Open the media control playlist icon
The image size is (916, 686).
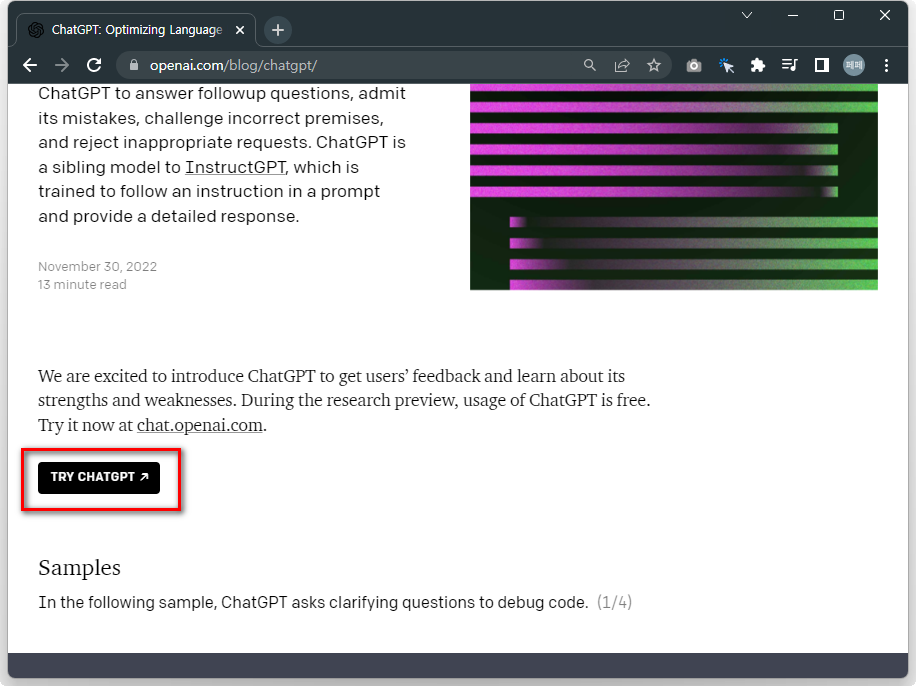[x=790, y=65]
